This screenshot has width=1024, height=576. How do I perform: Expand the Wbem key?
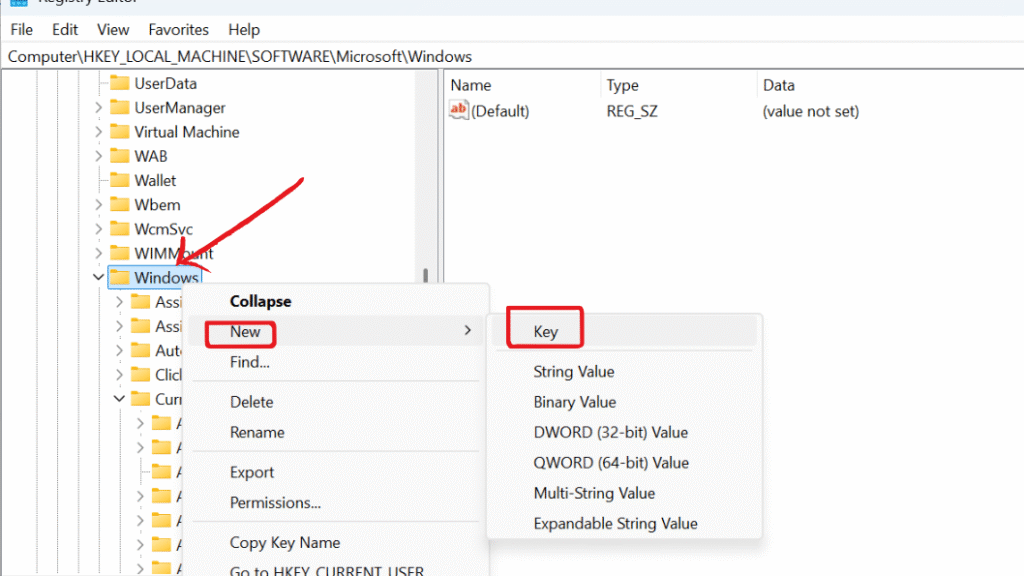pyautogui.click(x=98, y=204)
